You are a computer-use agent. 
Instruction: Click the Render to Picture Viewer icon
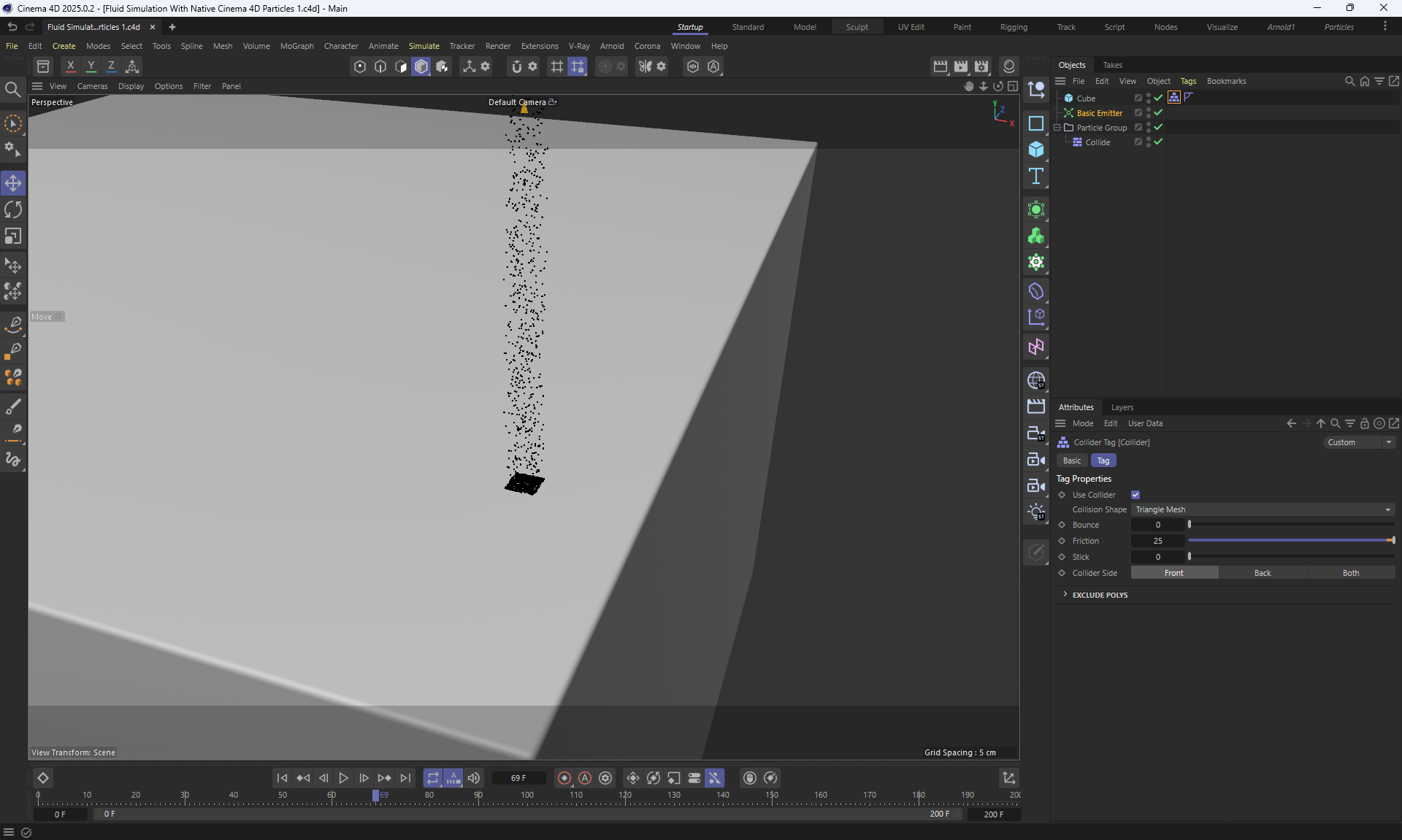(x=961, y=66)
